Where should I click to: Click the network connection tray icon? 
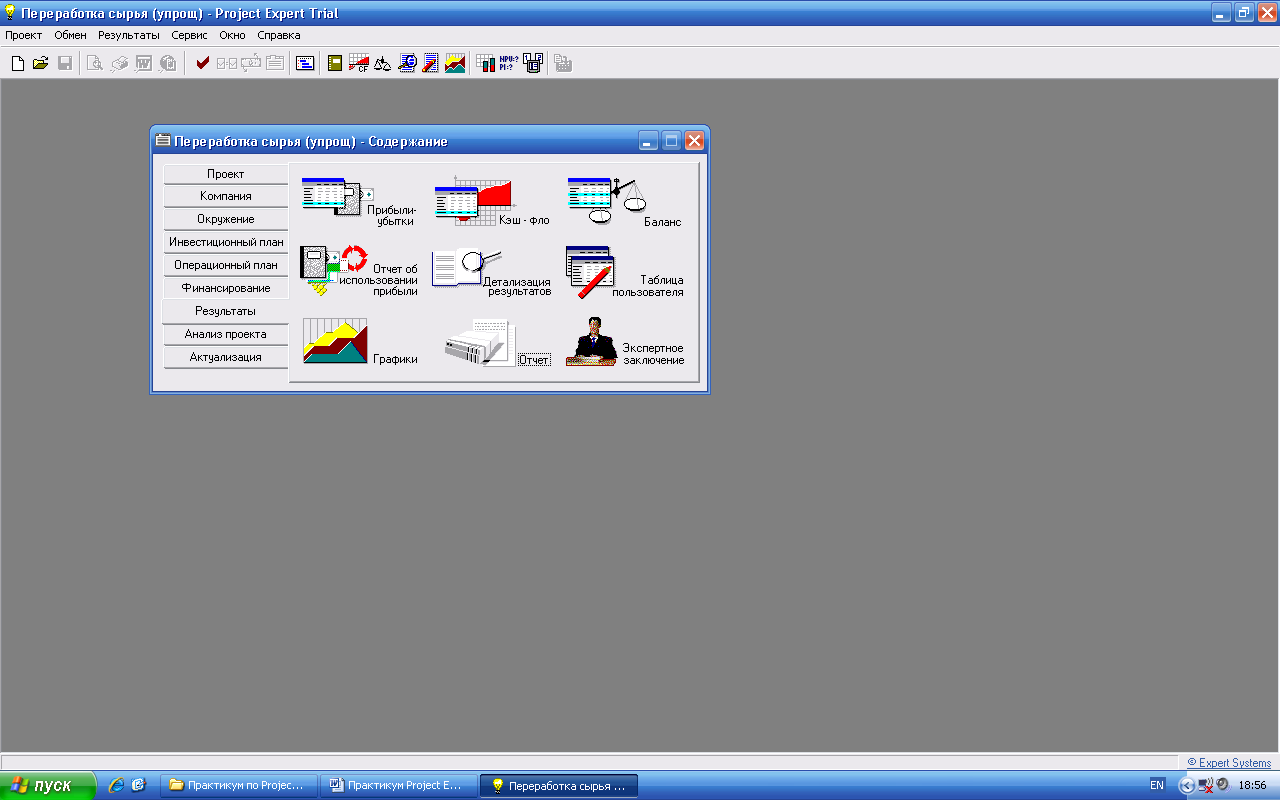pyautogui.click(x=1205, y=785)
